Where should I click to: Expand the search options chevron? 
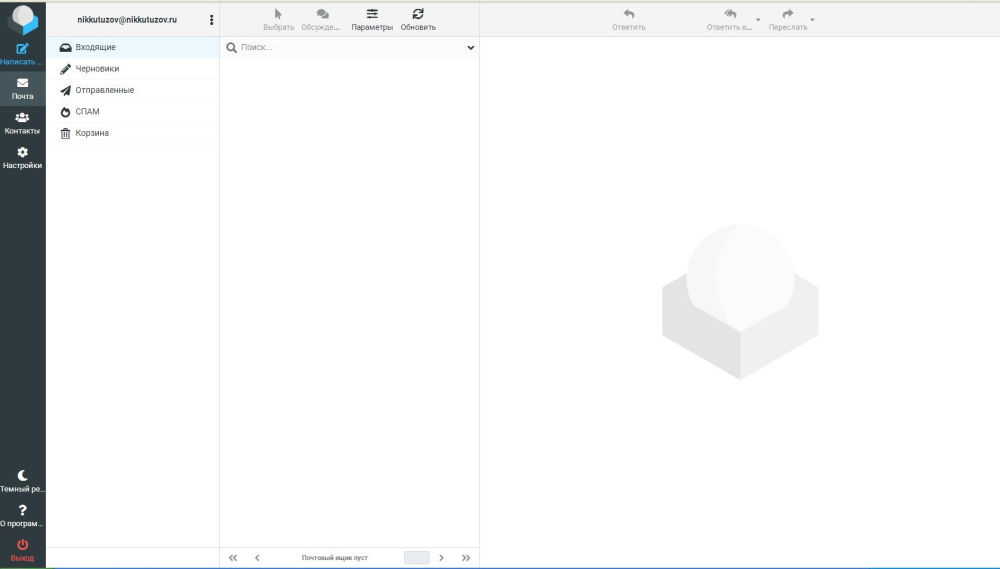pyautogui.click(x=471, y=47)
